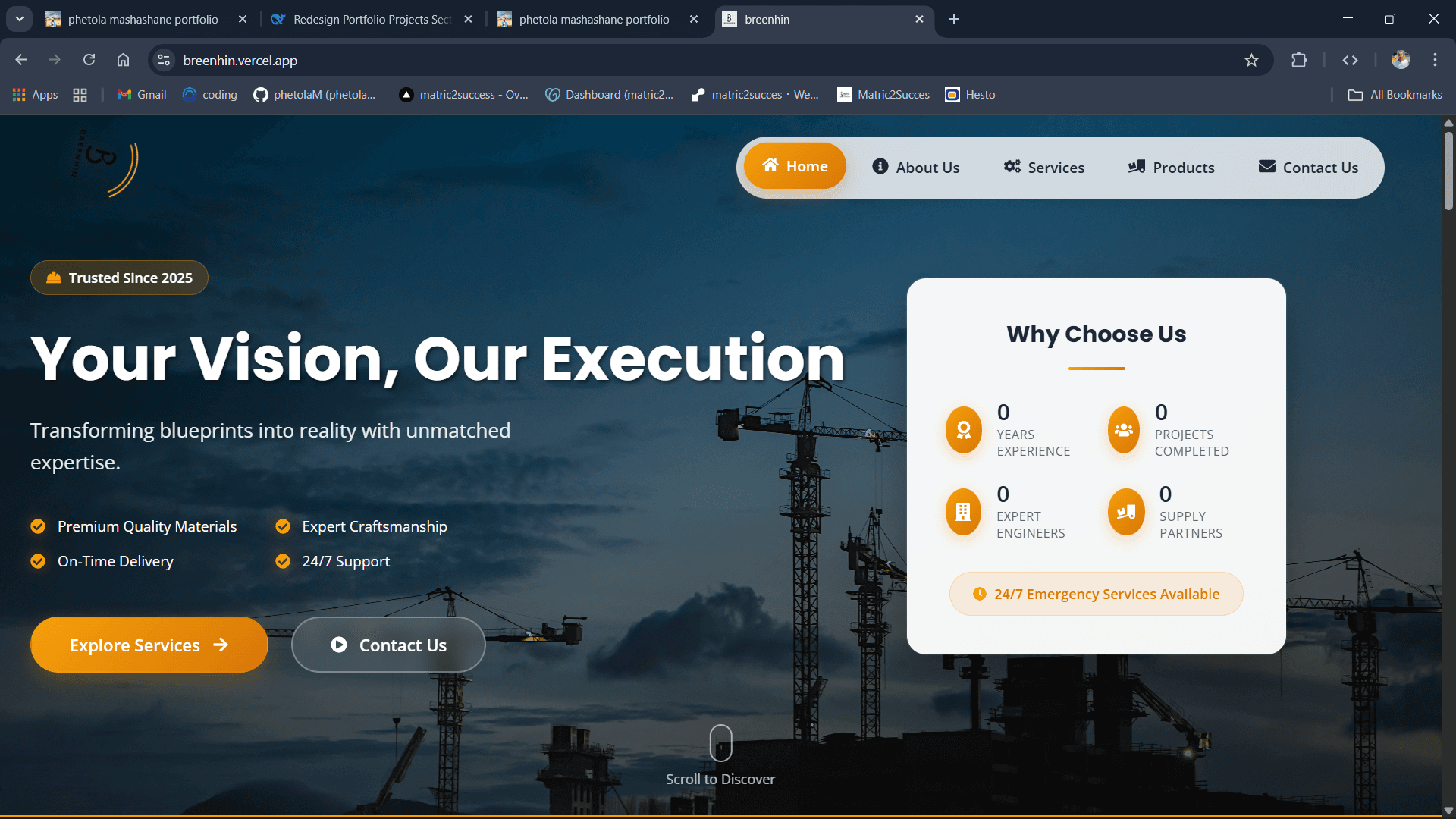Click the info icon beside About Us
Viewport: 1456px width, 819px height.
coord(880,167)
